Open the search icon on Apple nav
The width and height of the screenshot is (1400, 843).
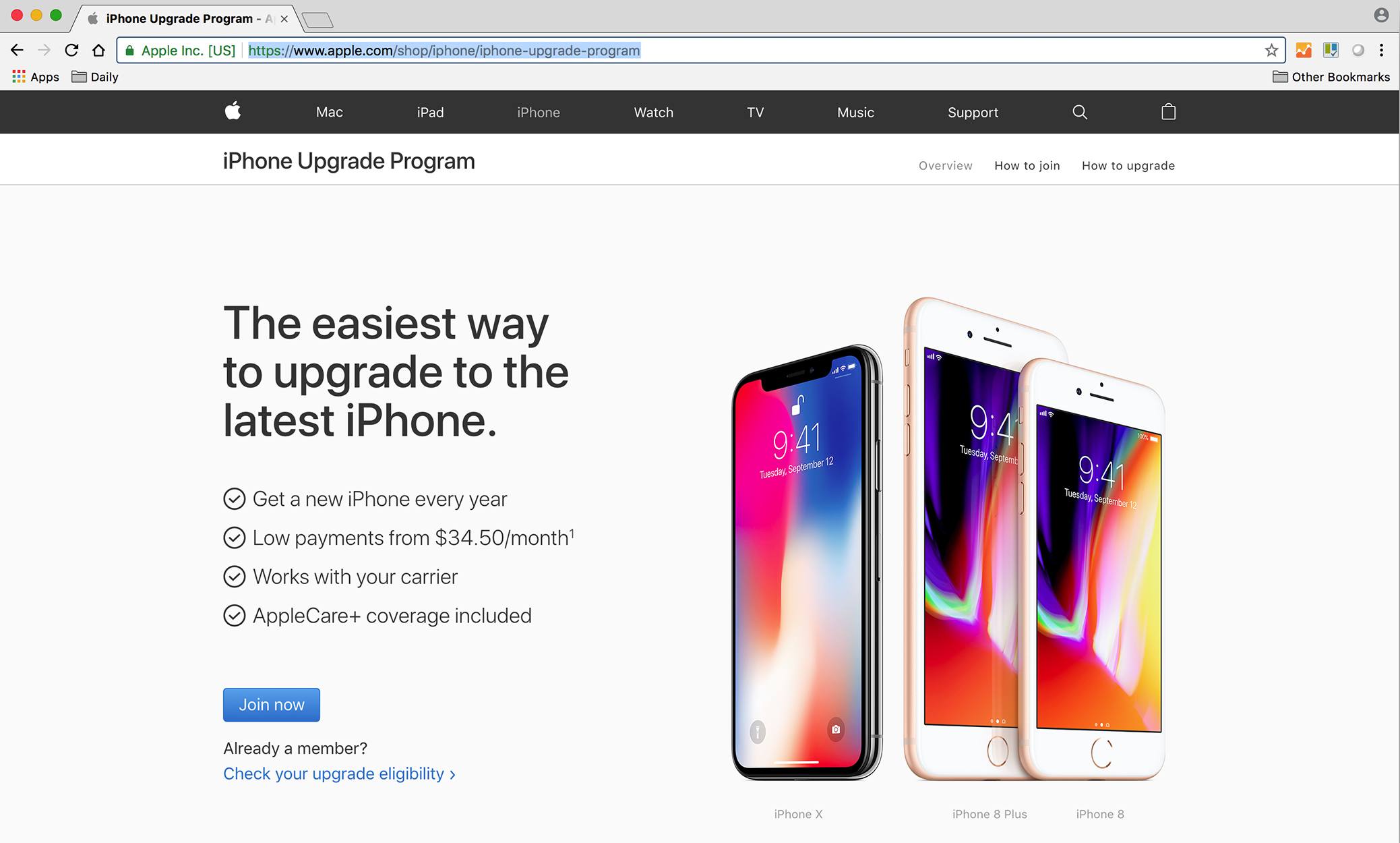click(1079, 111)
